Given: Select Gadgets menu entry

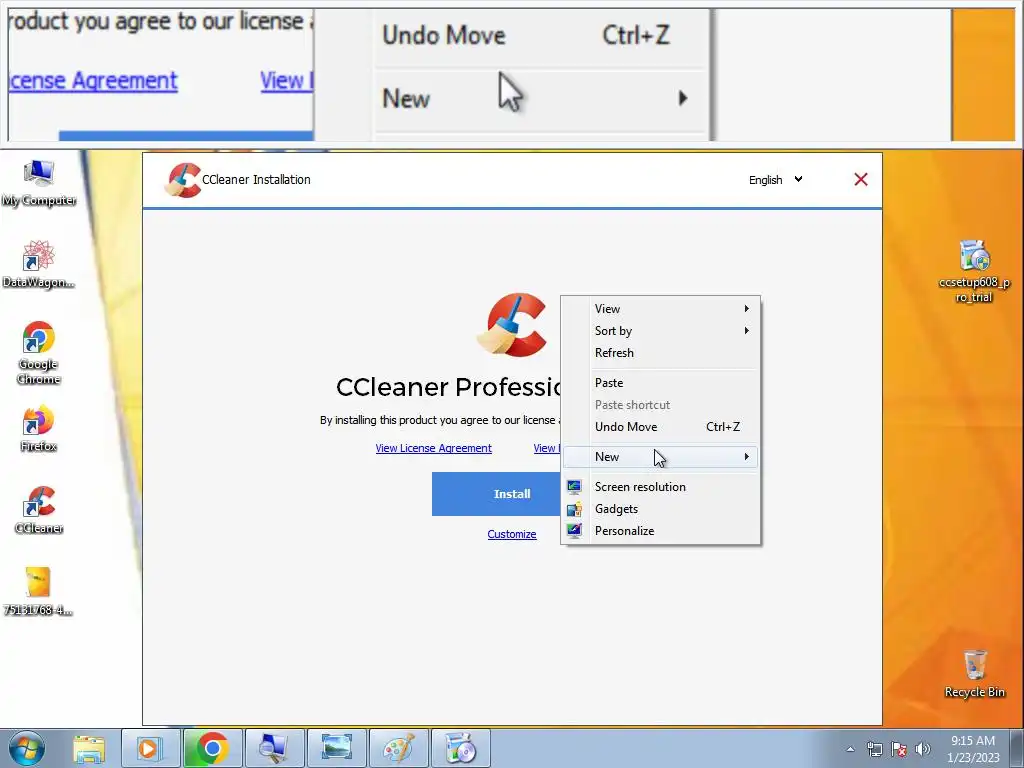Looking at the screenshot, I should tap(660, 509).
